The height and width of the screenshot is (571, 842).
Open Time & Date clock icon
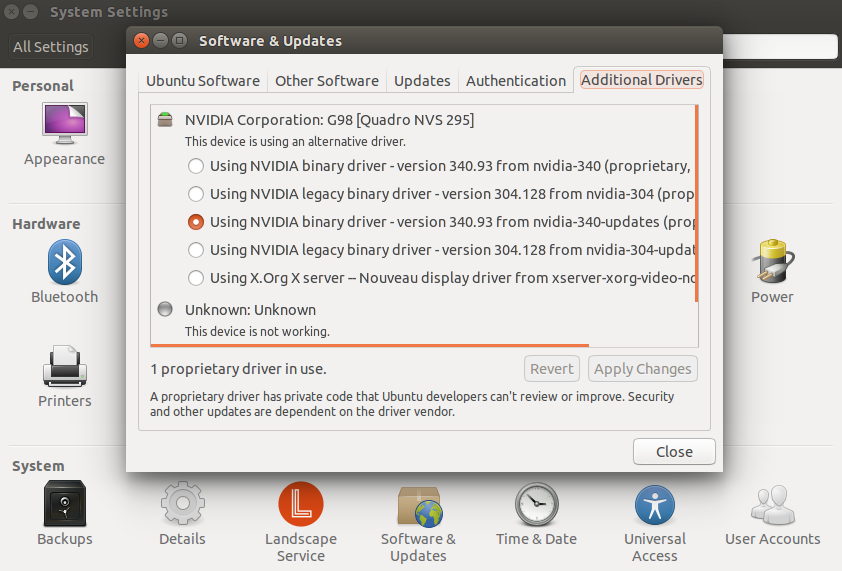coord(536,504)
